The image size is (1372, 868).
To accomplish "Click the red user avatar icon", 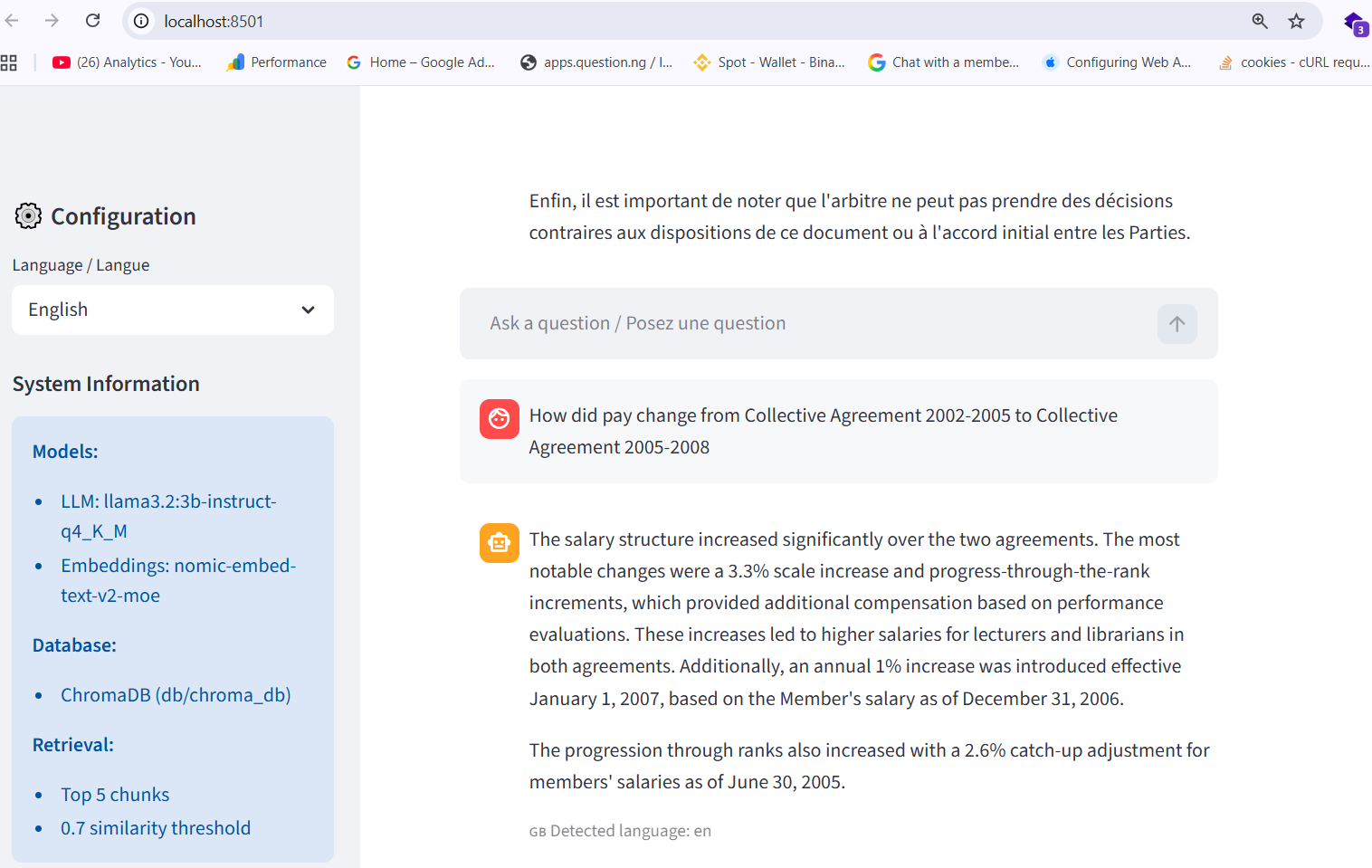I will tap(500, 419).
